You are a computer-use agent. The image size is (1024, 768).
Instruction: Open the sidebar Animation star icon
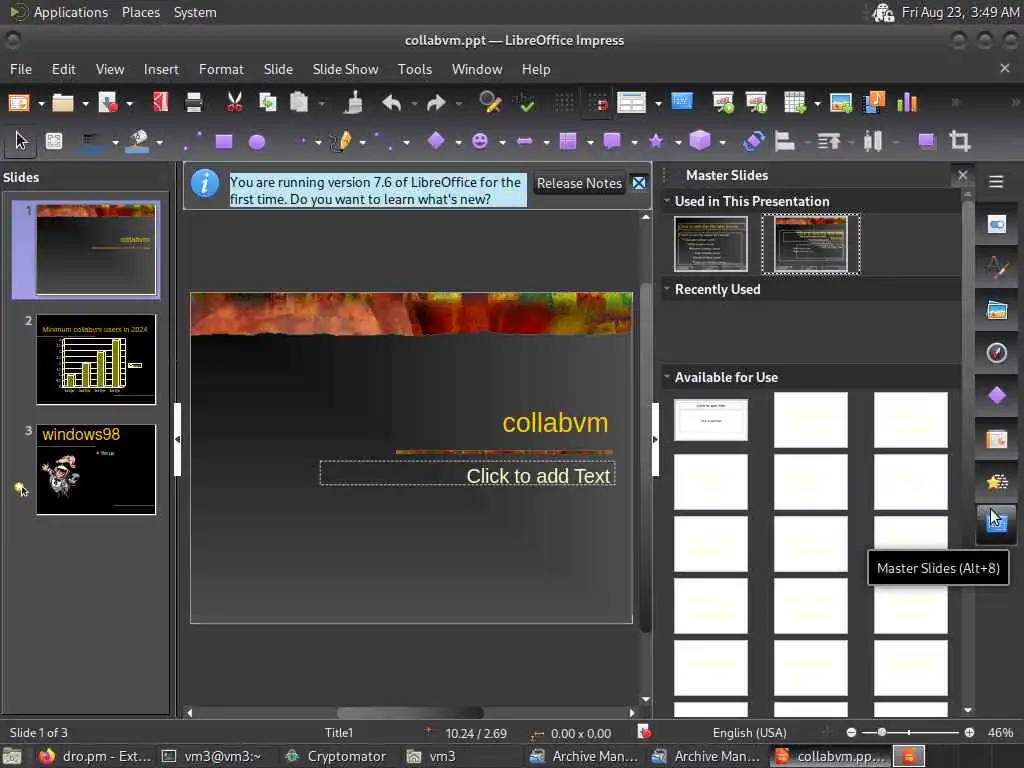pyautogui.click(x=997, y=483)
